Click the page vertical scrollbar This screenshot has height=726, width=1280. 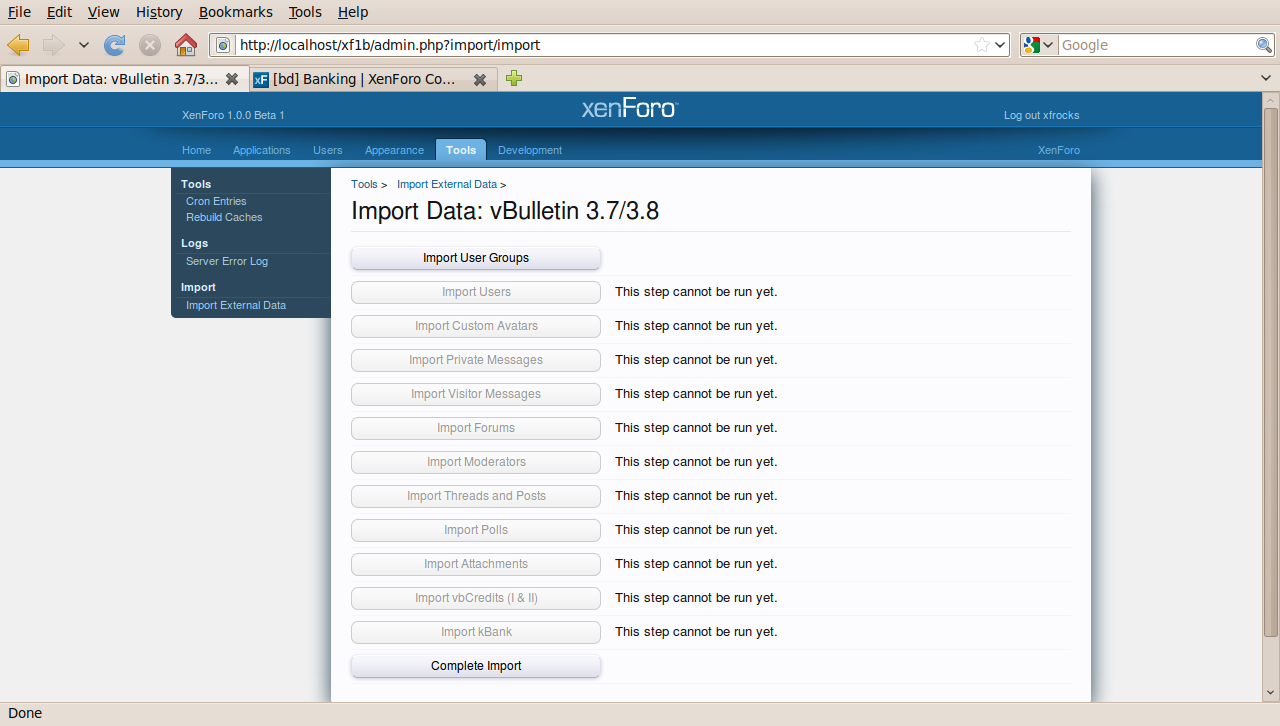click(1271, 372)
